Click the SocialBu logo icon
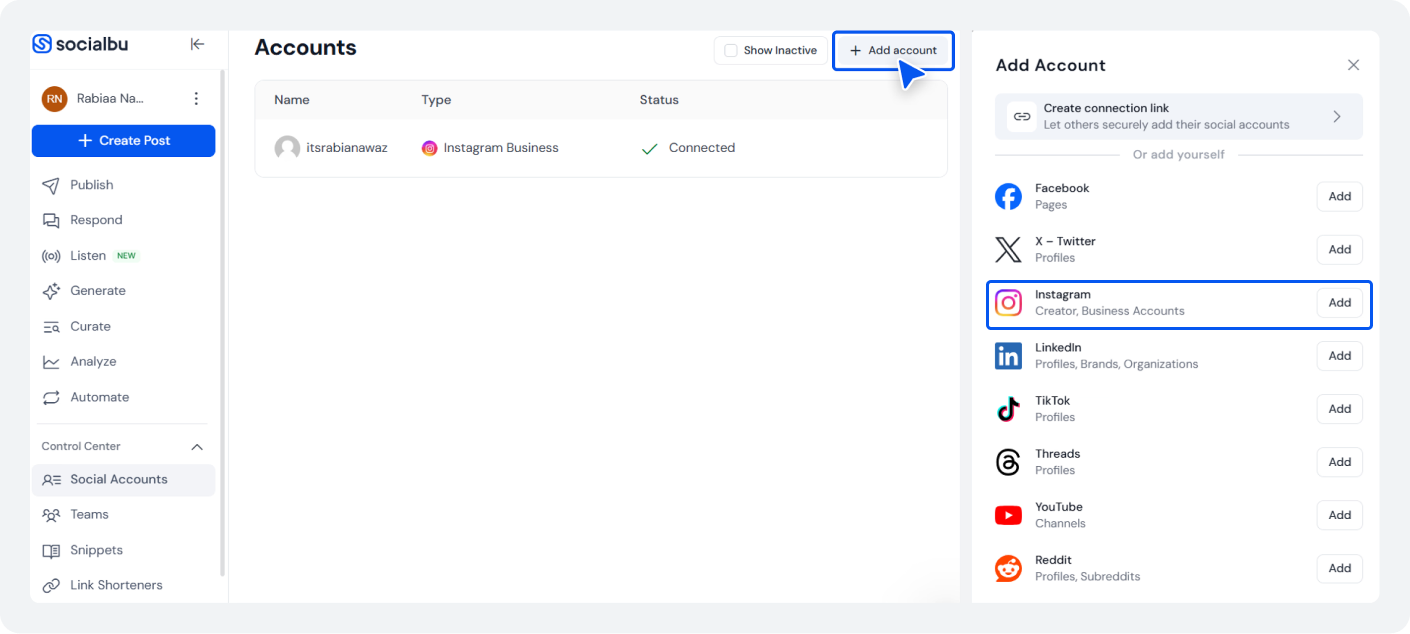 click(x=42, y=44)
